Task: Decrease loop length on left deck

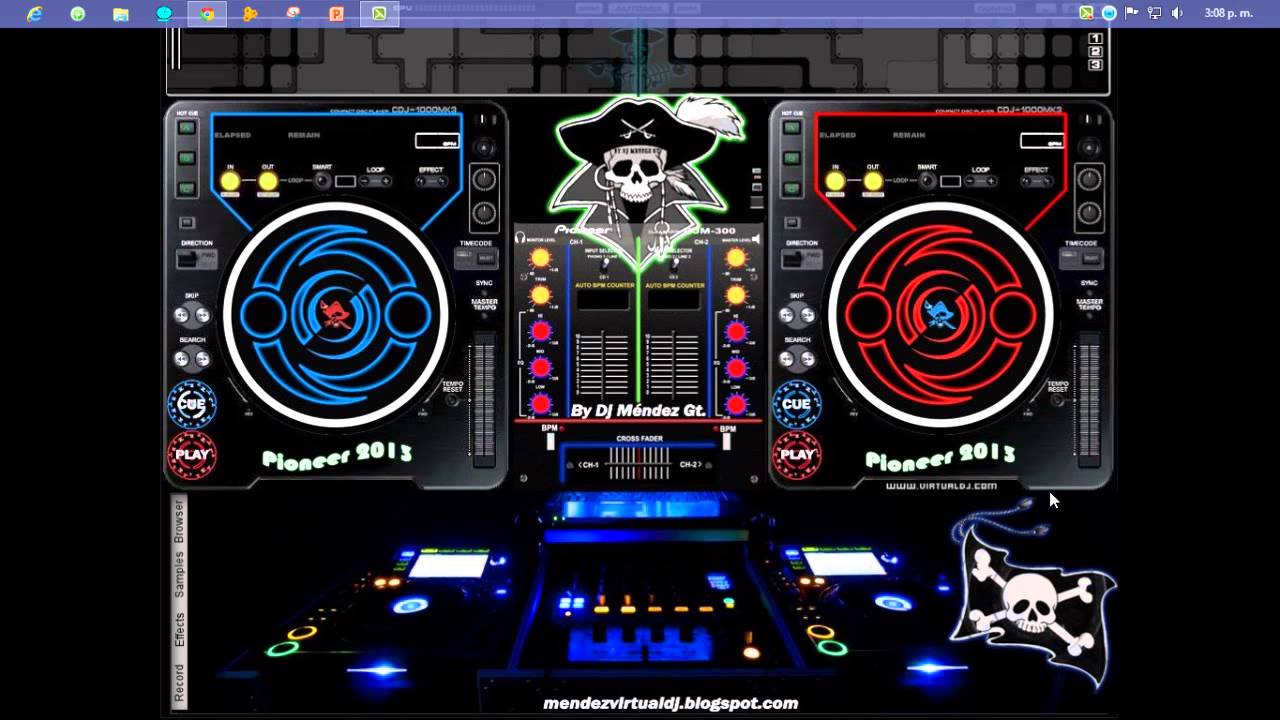Action: pyautogui.click(x=365, y=181)
